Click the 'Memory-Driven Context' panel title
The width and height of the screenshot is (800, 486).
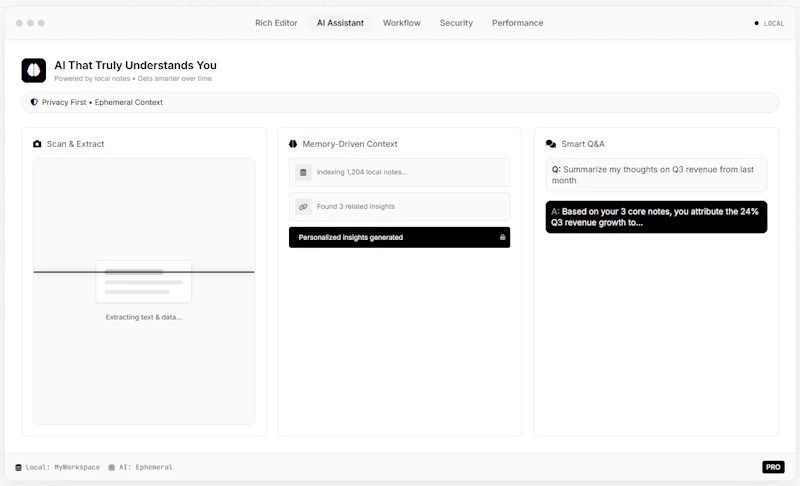(350, 144)
